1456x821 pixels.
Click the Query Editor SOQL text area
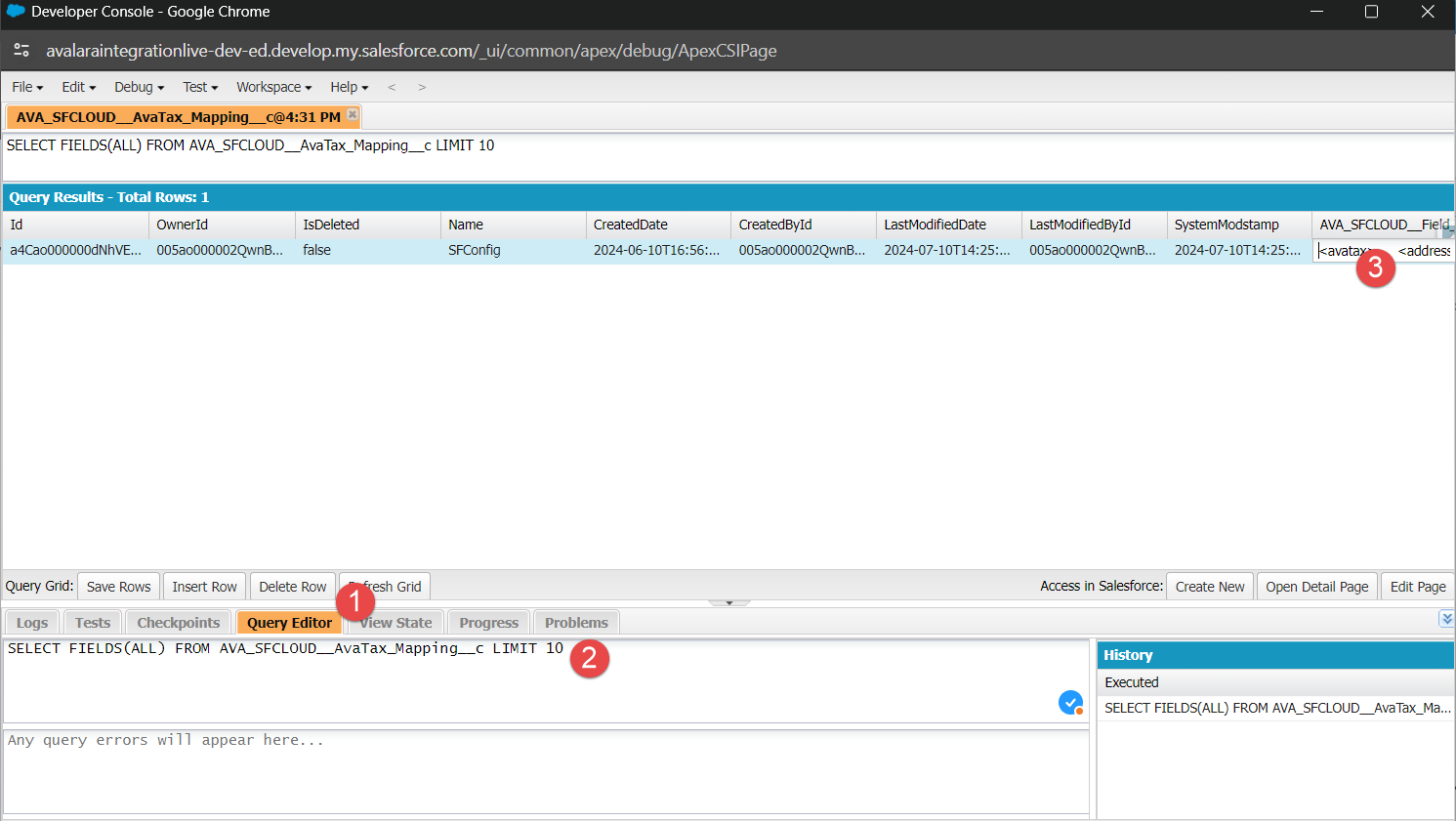[546, 681]
